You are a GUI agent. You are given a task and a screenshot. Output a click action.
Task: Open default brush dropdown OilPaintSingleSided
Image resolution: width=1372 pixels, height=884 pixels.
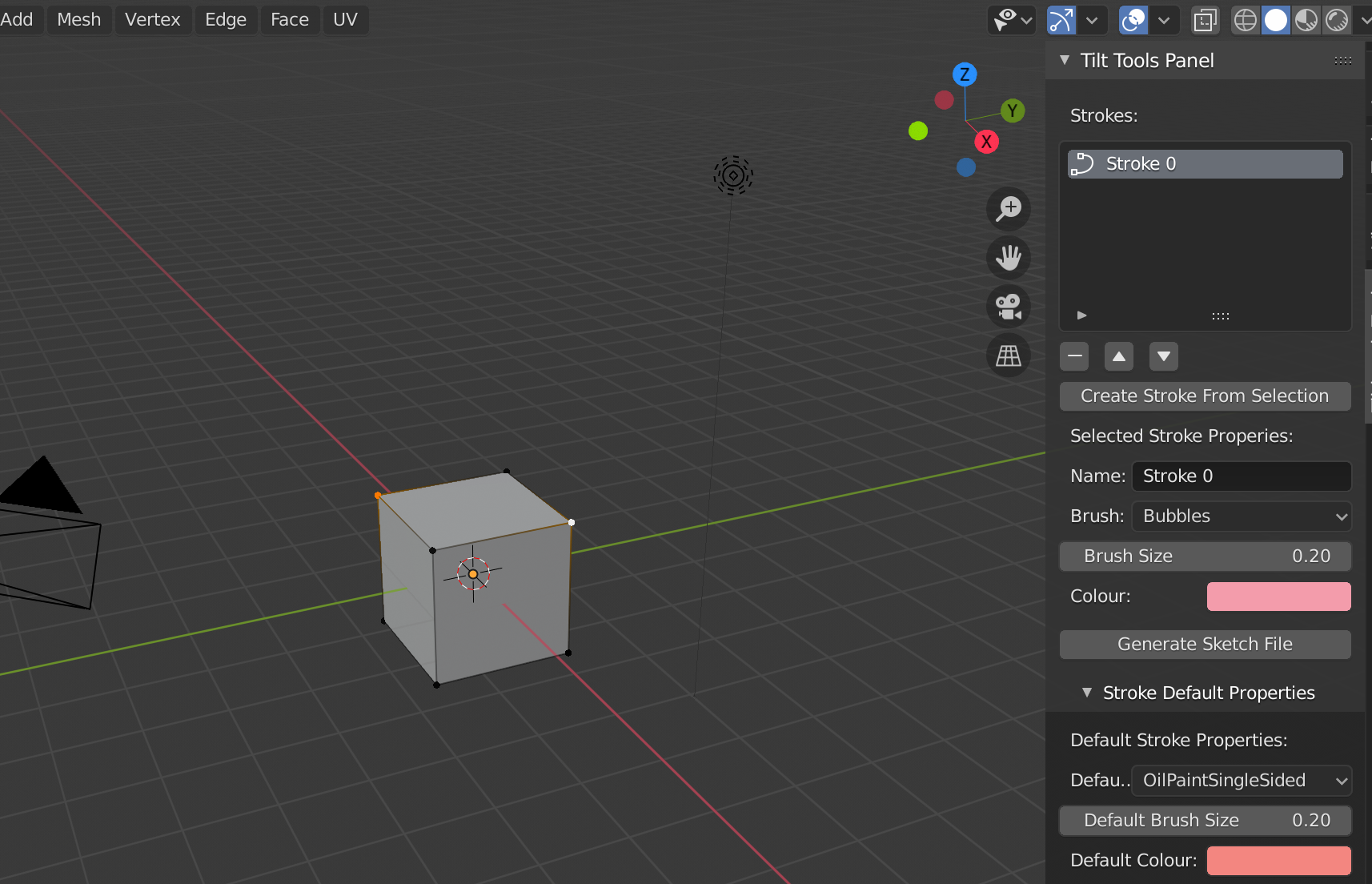[1242, 781]
